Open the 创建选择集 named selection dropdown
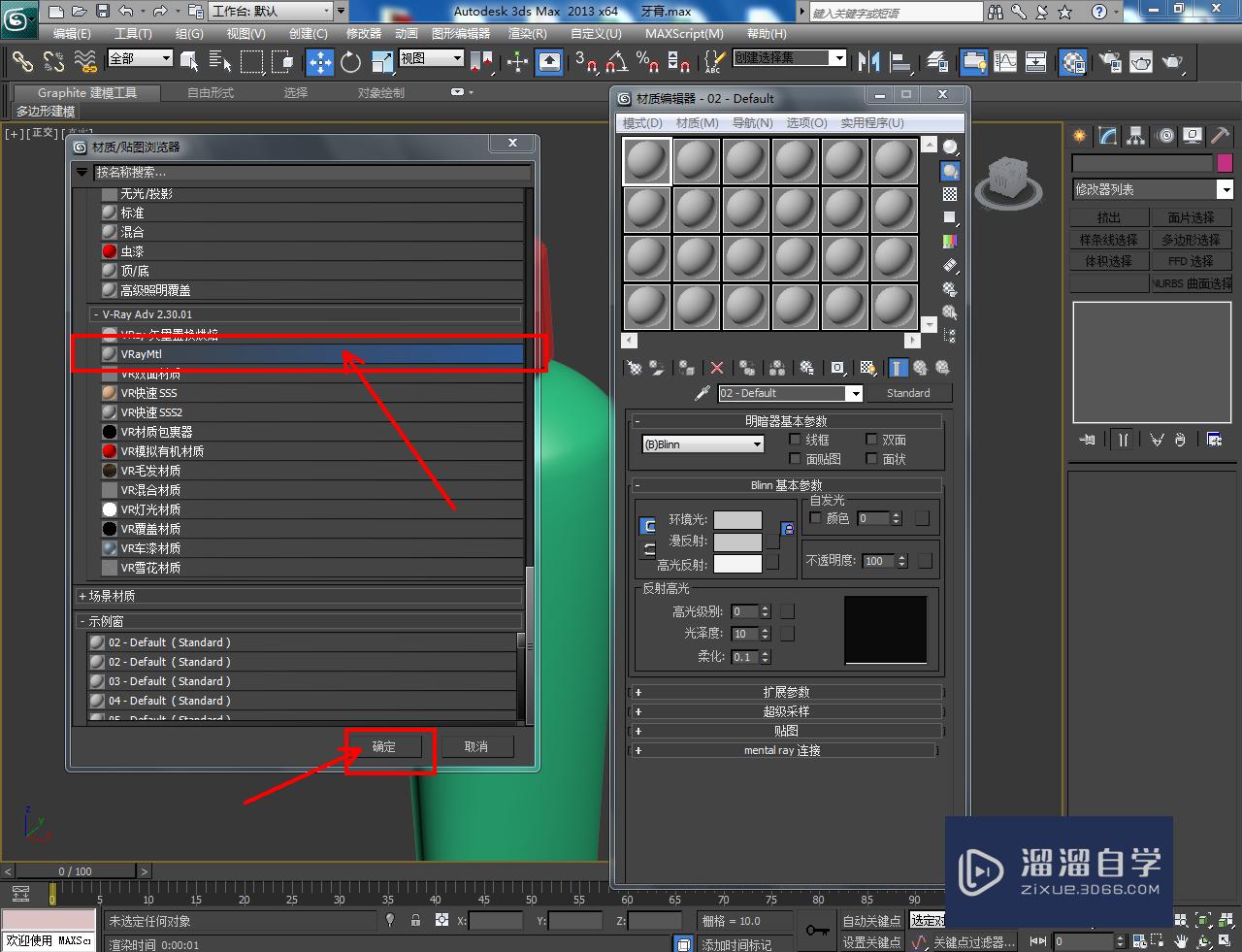The image size is (1242, 952). 789,58
